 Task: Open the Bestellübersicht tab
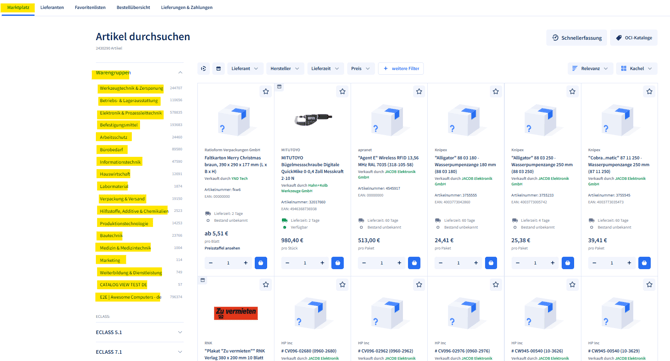tap(133, 7)
